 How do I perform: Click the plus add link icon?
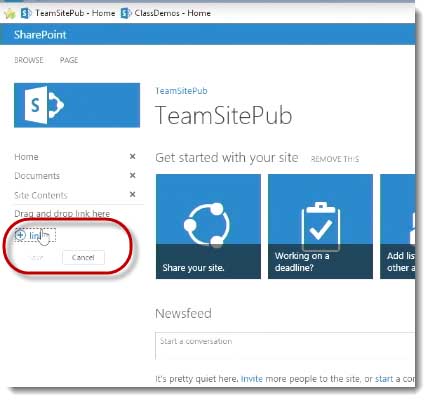coord(20,235)
